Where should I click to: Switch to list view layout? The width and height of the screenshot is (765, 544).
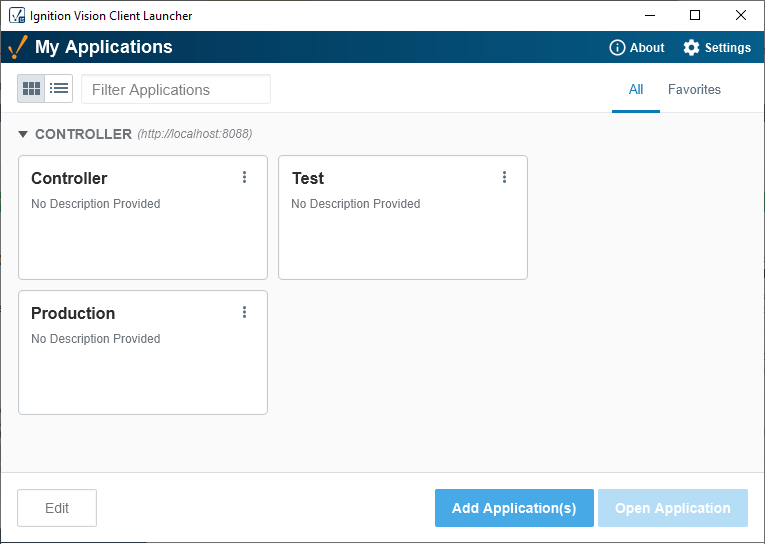[x=59, y=89]
